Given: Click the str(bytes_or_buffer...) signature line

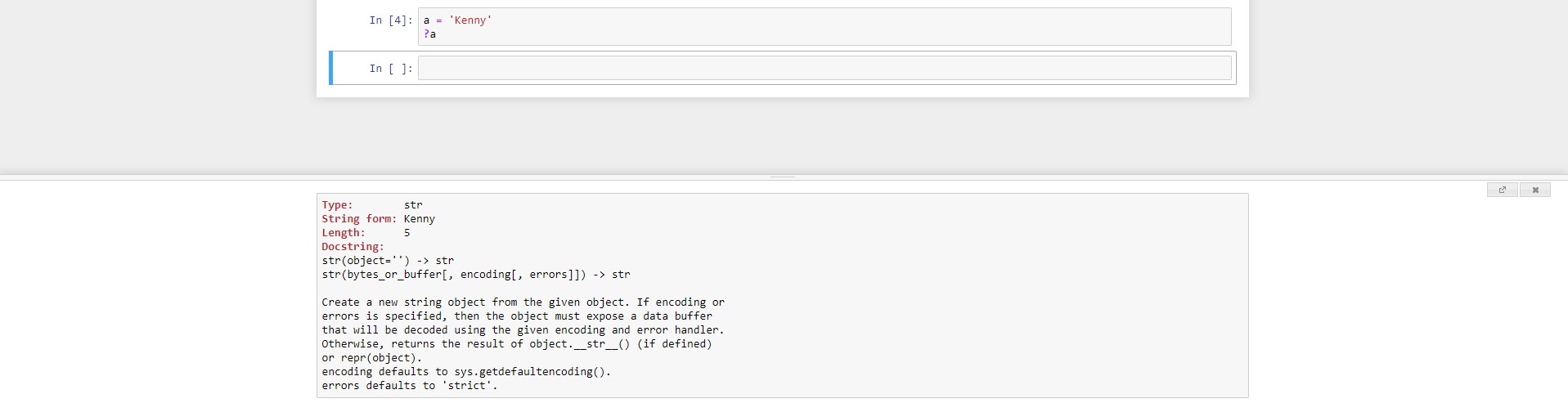Looking at the screenshot, I should point(475,275).
